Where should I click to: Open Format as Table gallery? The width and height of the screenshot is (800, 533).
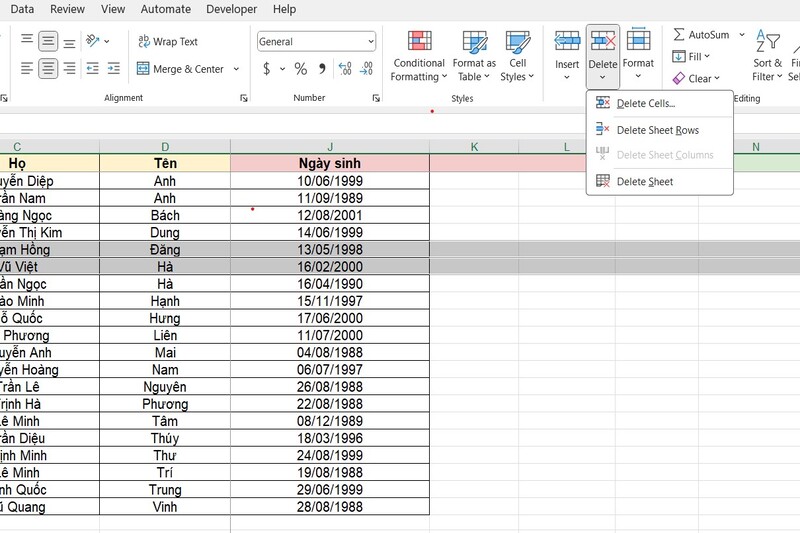click(474, 56)
